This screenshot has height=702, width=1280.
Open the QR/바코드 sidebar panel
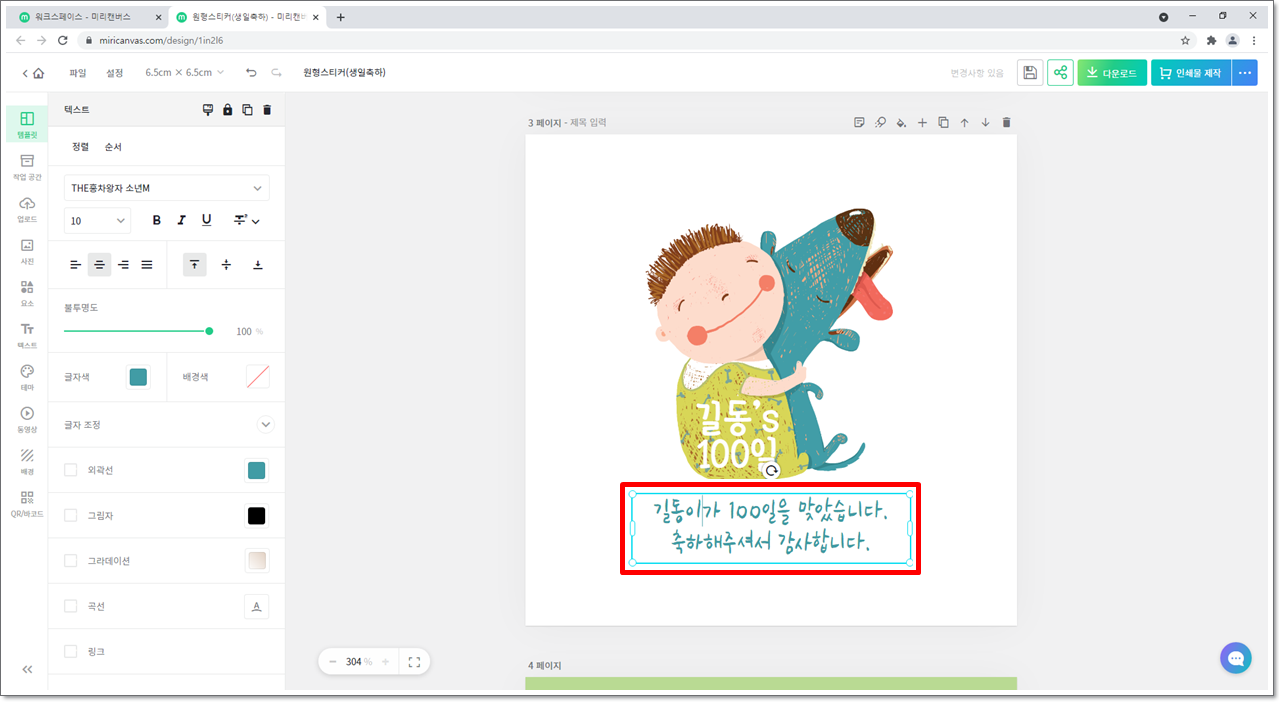(x=27, y=503)
